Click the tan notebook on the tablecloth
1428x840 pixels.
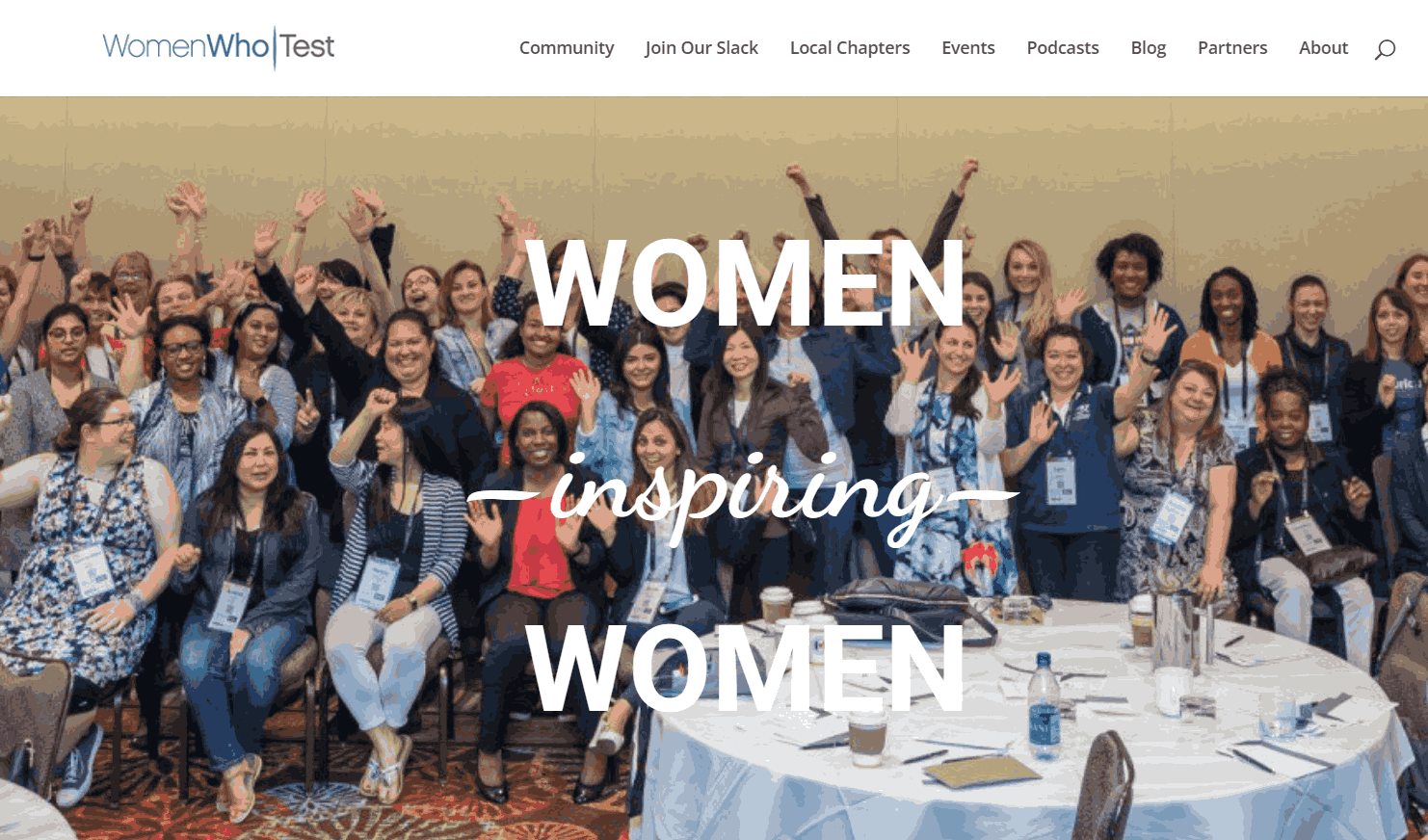pos(983,772)
